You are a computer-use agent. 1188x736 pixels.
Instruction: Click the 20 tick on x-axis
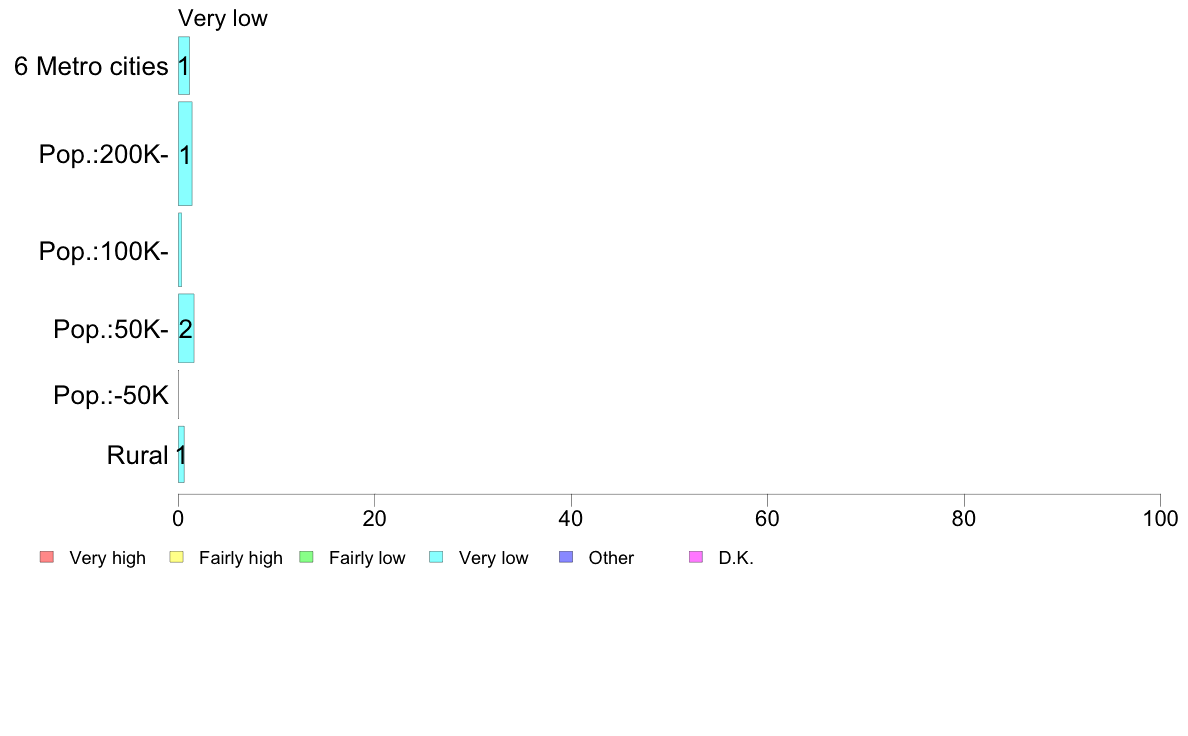tap(374, 518)
